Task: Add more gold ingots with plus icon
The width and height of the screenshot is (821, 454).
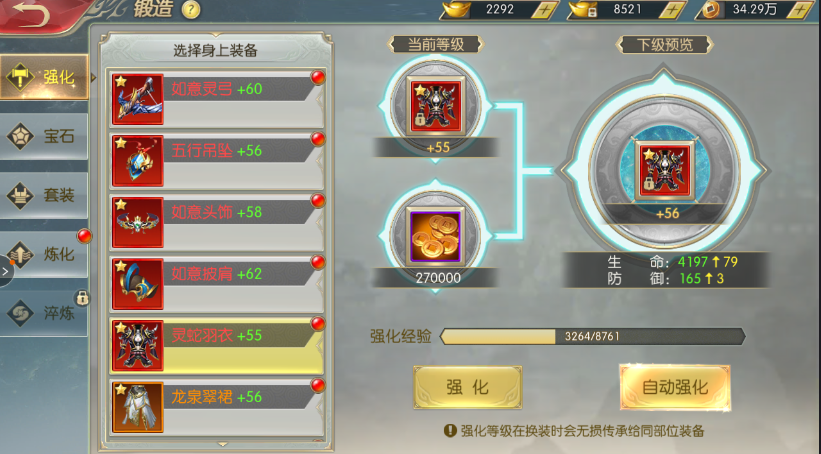Action: click(545, 9)
